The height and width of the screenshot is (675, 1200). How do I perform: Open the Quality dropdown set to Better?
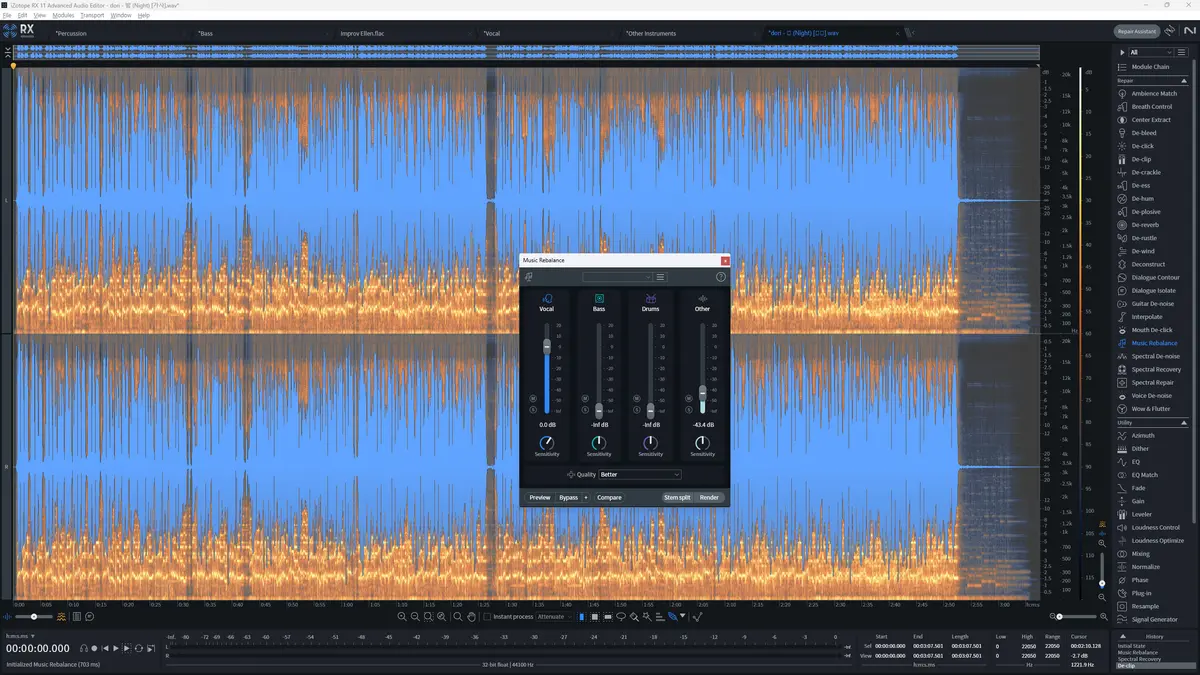pyautogui.click(x=639, y=475)
